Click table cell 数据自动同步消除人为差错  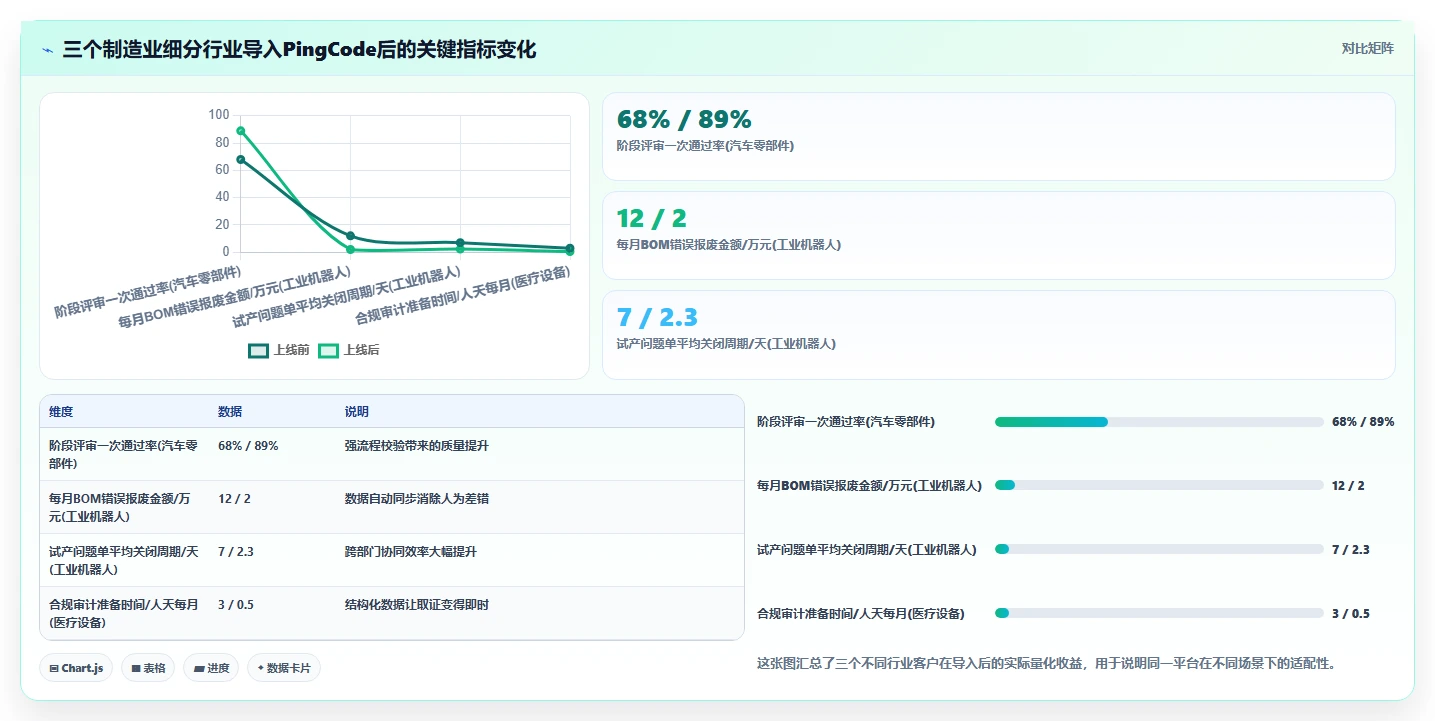(x=417, y=498)
